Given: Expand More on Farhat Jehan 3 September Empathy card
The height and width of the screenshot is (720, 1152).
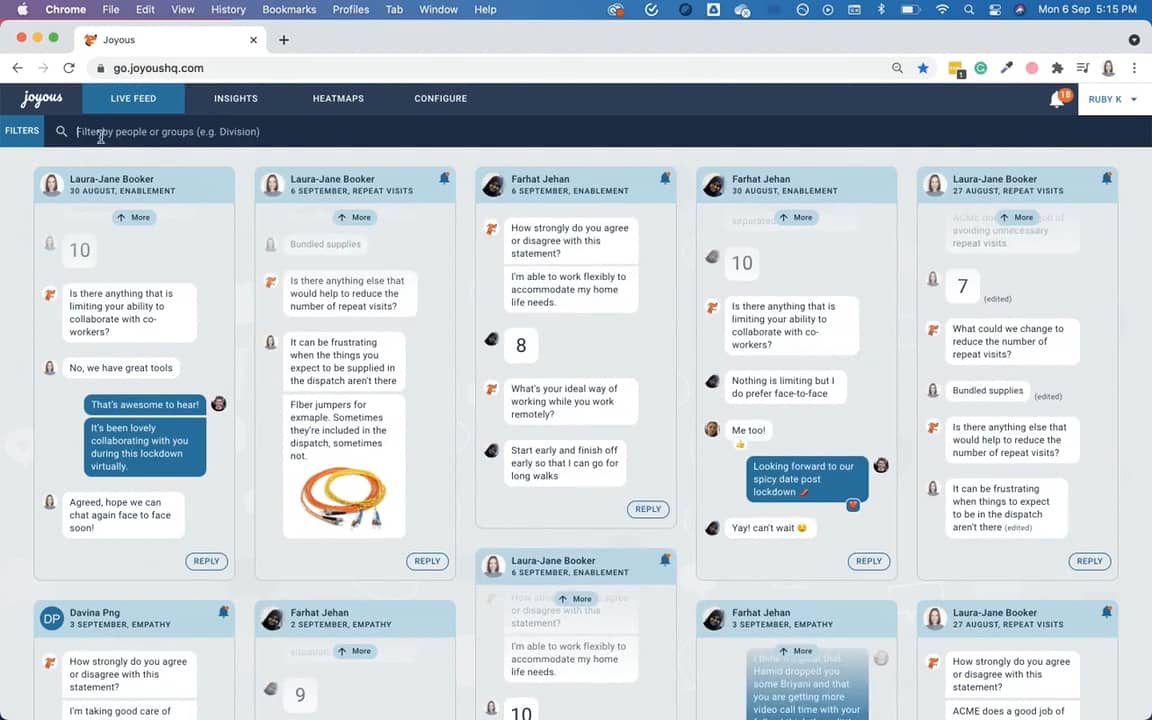Looking at the screenshot, I should (796, 651).
